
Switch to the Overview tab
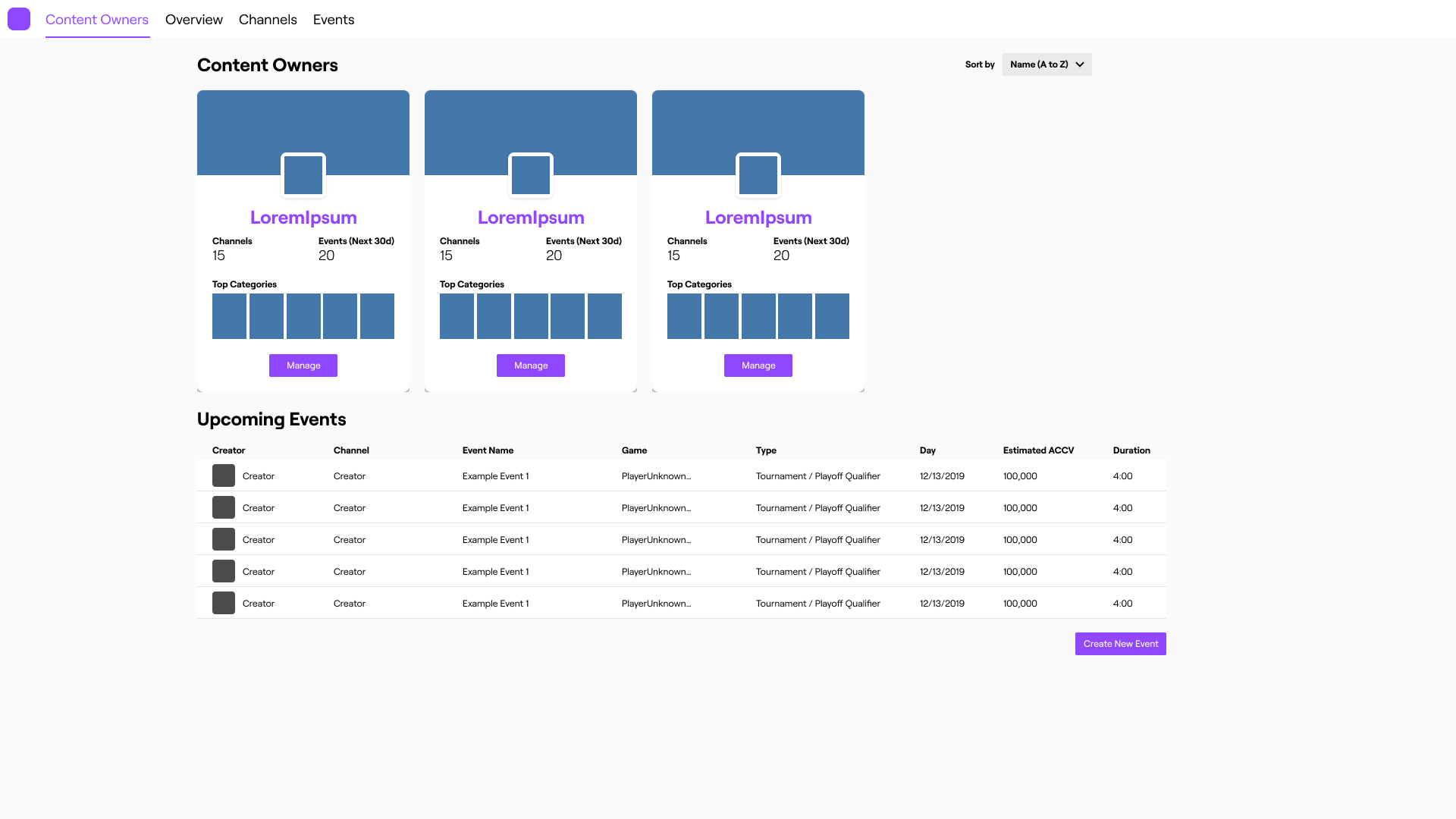click(x=193, y=20)
